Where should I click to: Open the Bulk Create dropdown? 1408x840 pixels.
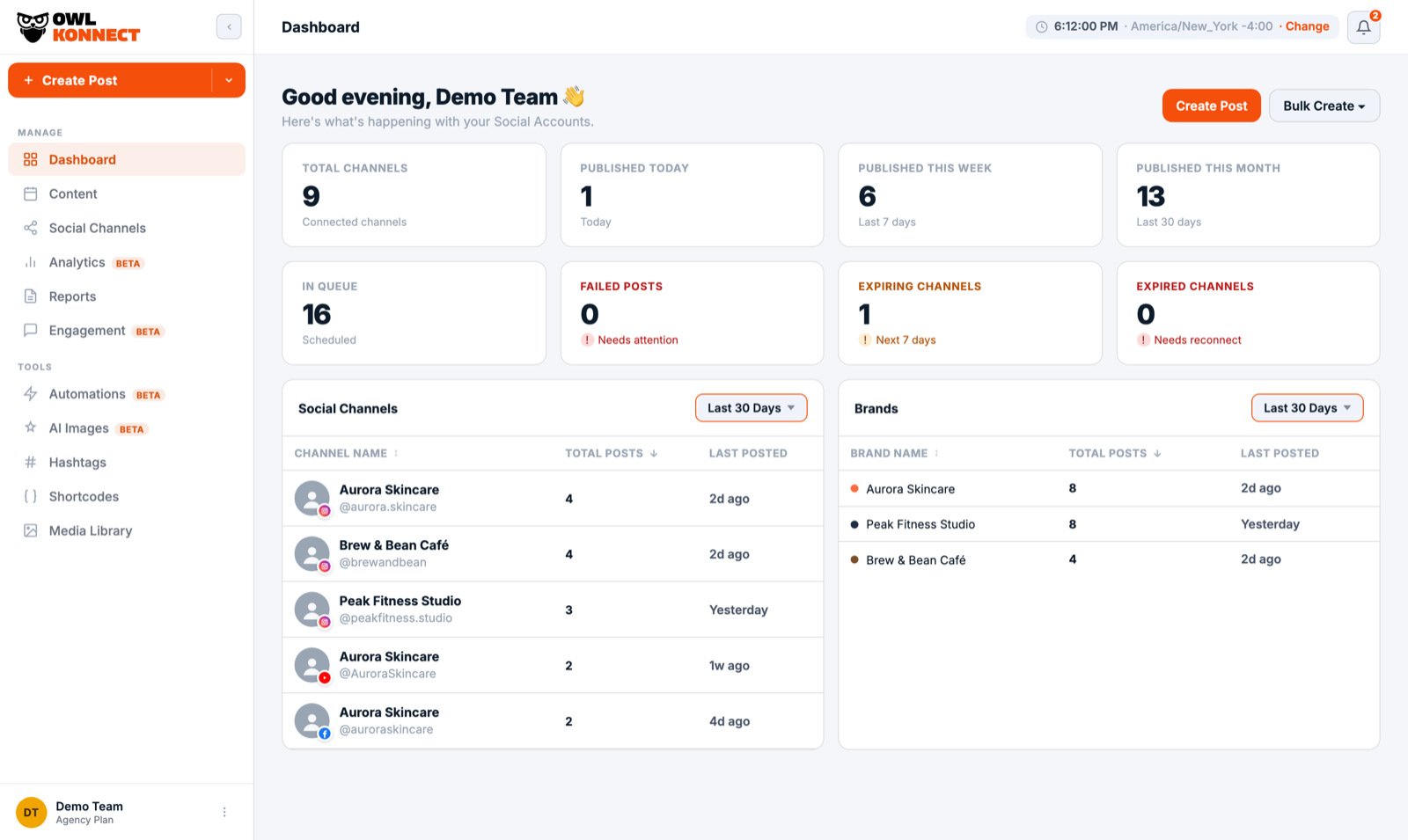tap(1324, 106)
